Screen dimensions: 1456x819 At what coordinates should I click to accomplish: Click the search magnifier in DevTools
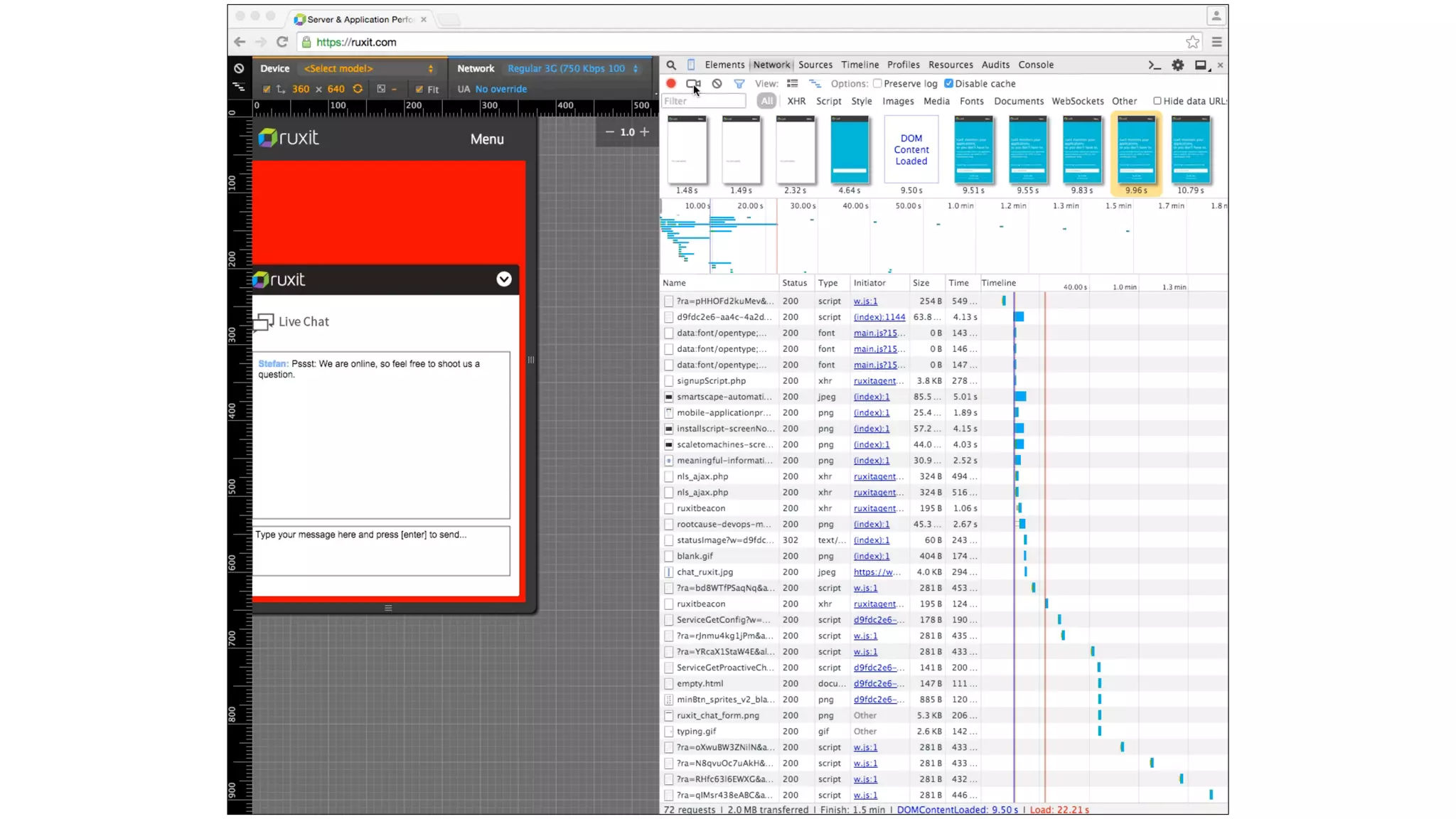click(671, 65)
